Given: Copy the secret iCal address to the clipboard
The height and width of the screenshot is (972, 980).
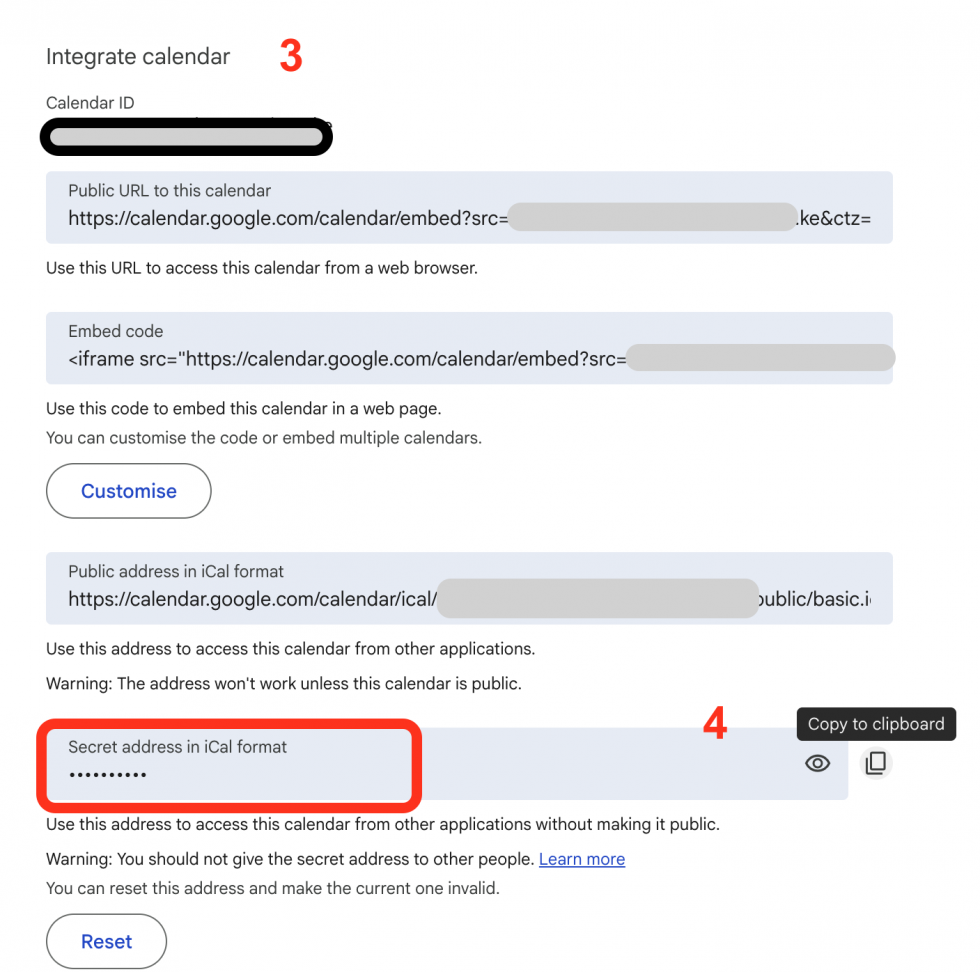Looking at the screenshot, I should (876, 763).
